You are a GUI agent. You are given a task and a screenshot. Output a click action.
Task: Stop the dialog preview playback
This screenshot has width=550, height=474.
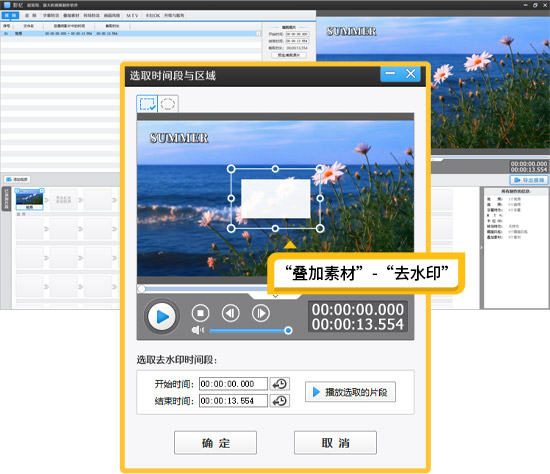[200, 313]
